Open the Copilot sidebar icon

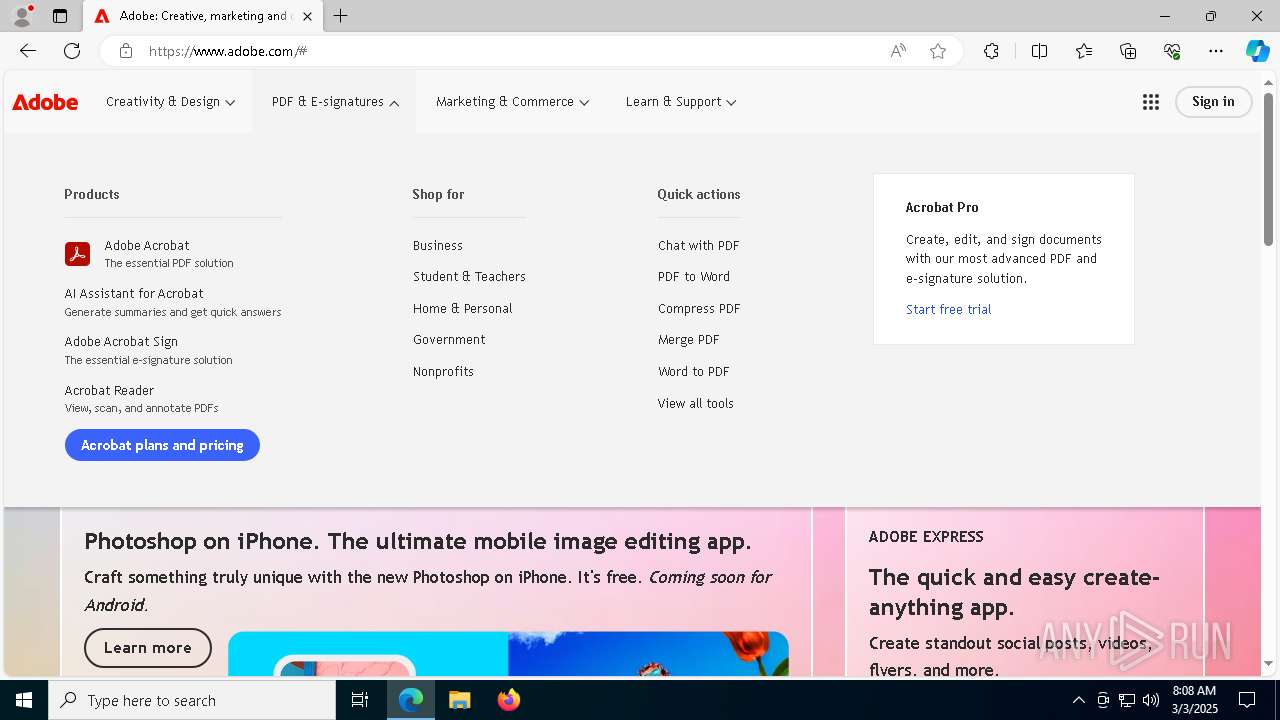point(1257,51)
